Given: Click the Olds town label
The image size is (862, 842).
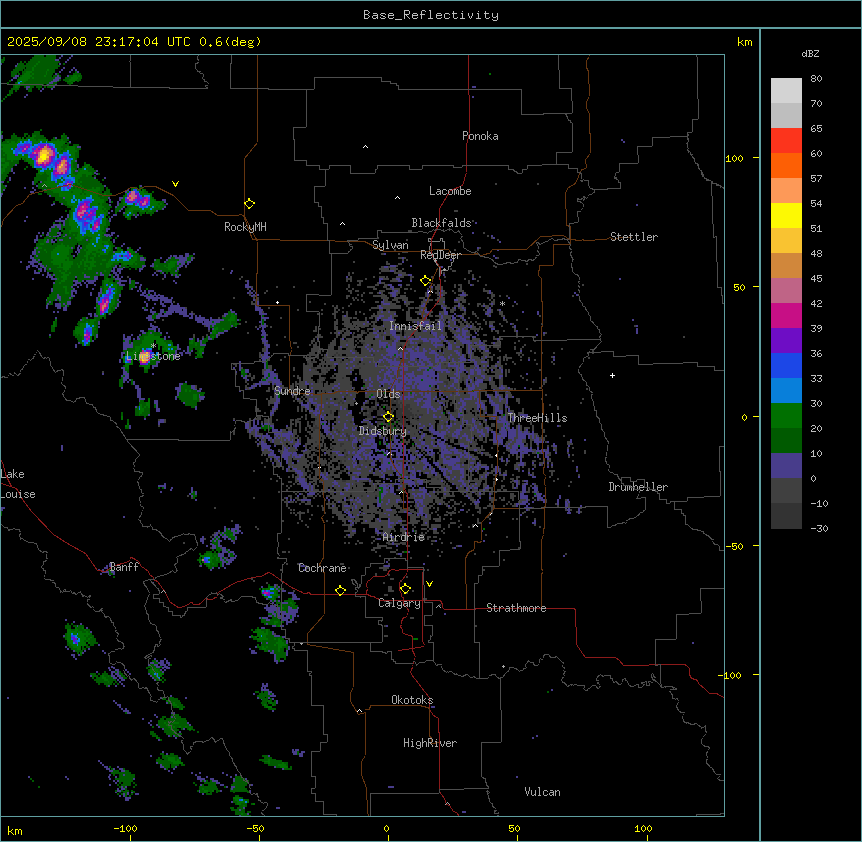Looking at the screenshot, I should (x=388, y=394).
